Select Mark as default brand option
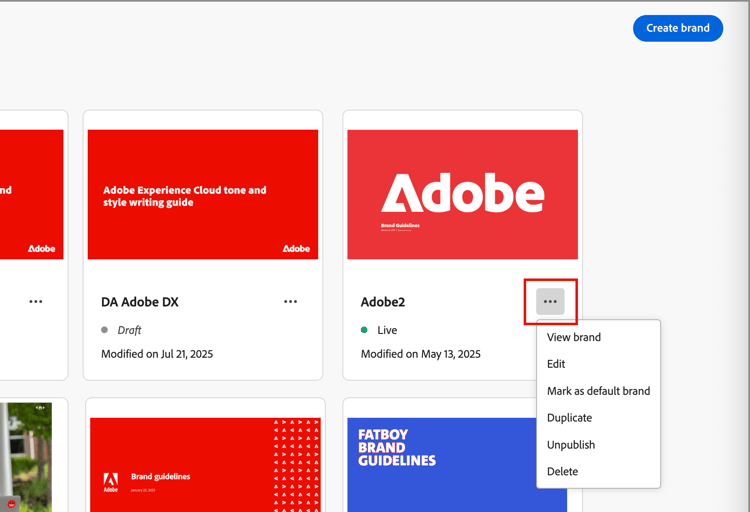 (598, 391)
